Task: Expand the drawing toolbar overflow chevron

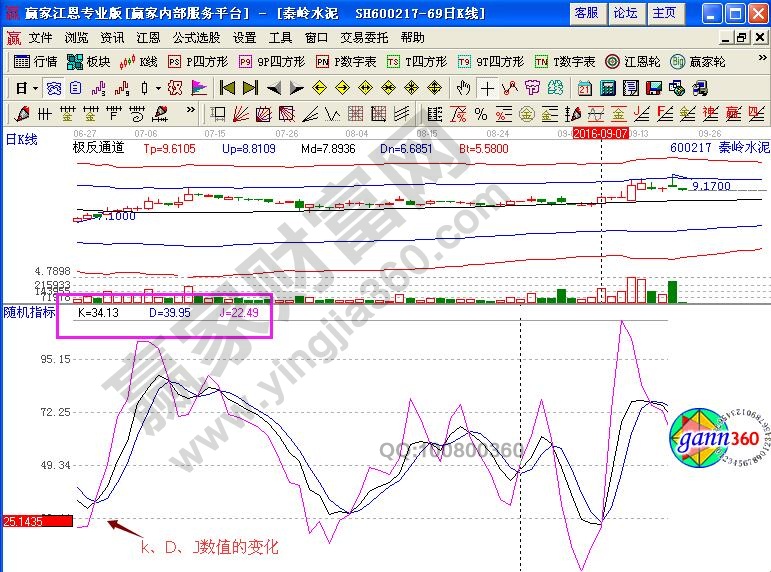Action: tap(191, 110)
